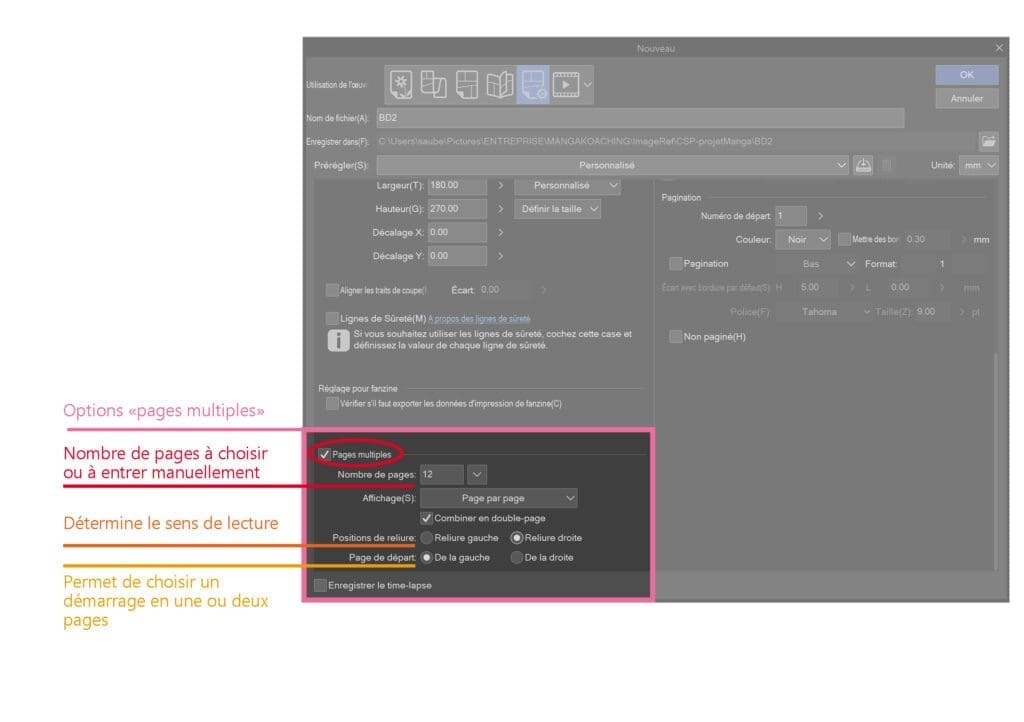Open the Police Tahoma font dropdown

coord(826,312)
